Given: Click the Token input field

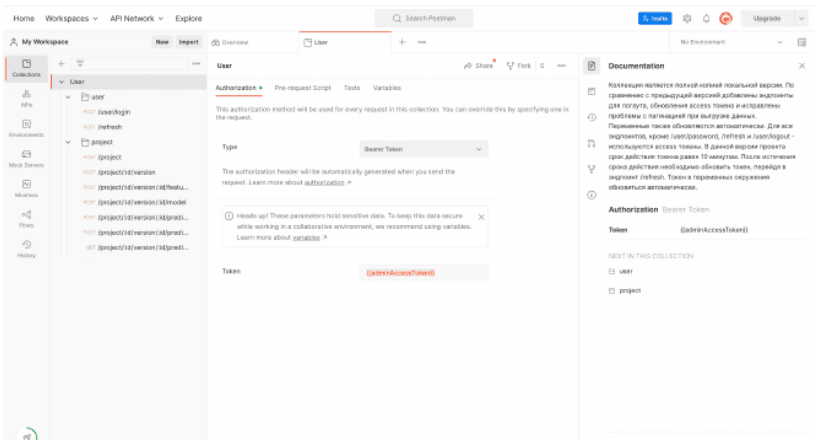Looking at the screenshot, I should click(x=424, y=272).
